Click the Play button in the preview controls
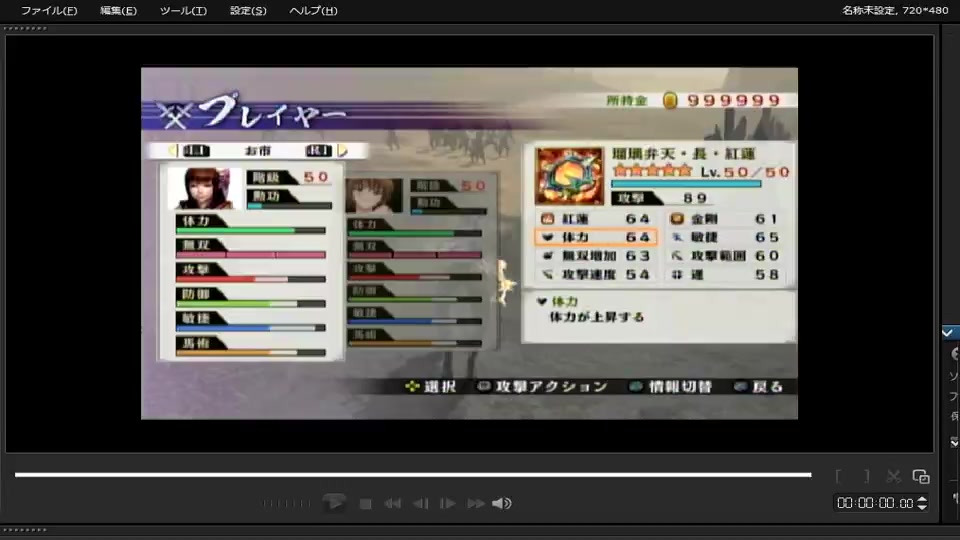The height and width of the screenshot is (540, 960). (x=334, y=503)
